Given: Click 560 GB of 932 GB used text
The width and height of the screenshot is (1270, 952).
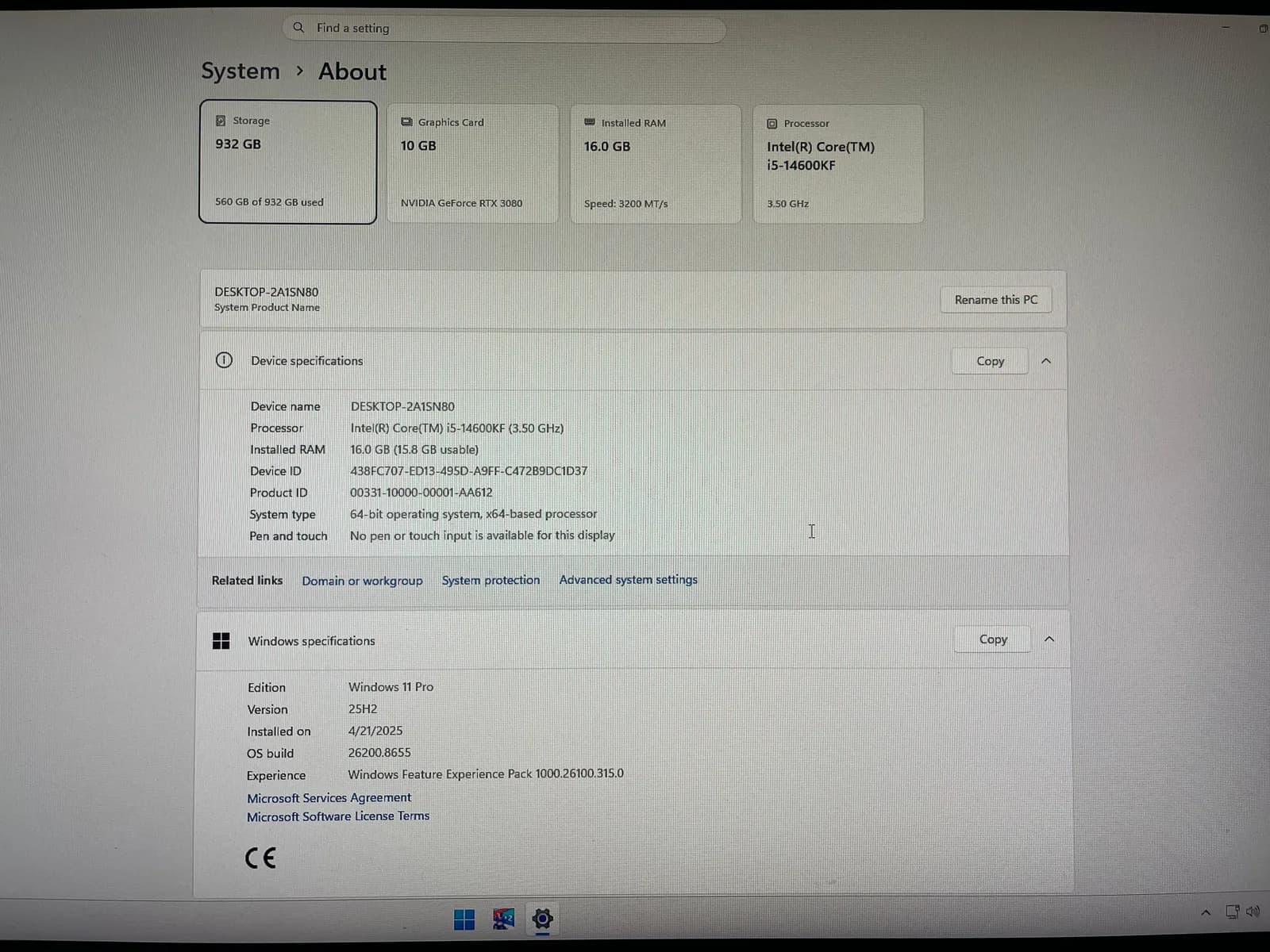Looking at the screenshot, I should pos(269,202).
